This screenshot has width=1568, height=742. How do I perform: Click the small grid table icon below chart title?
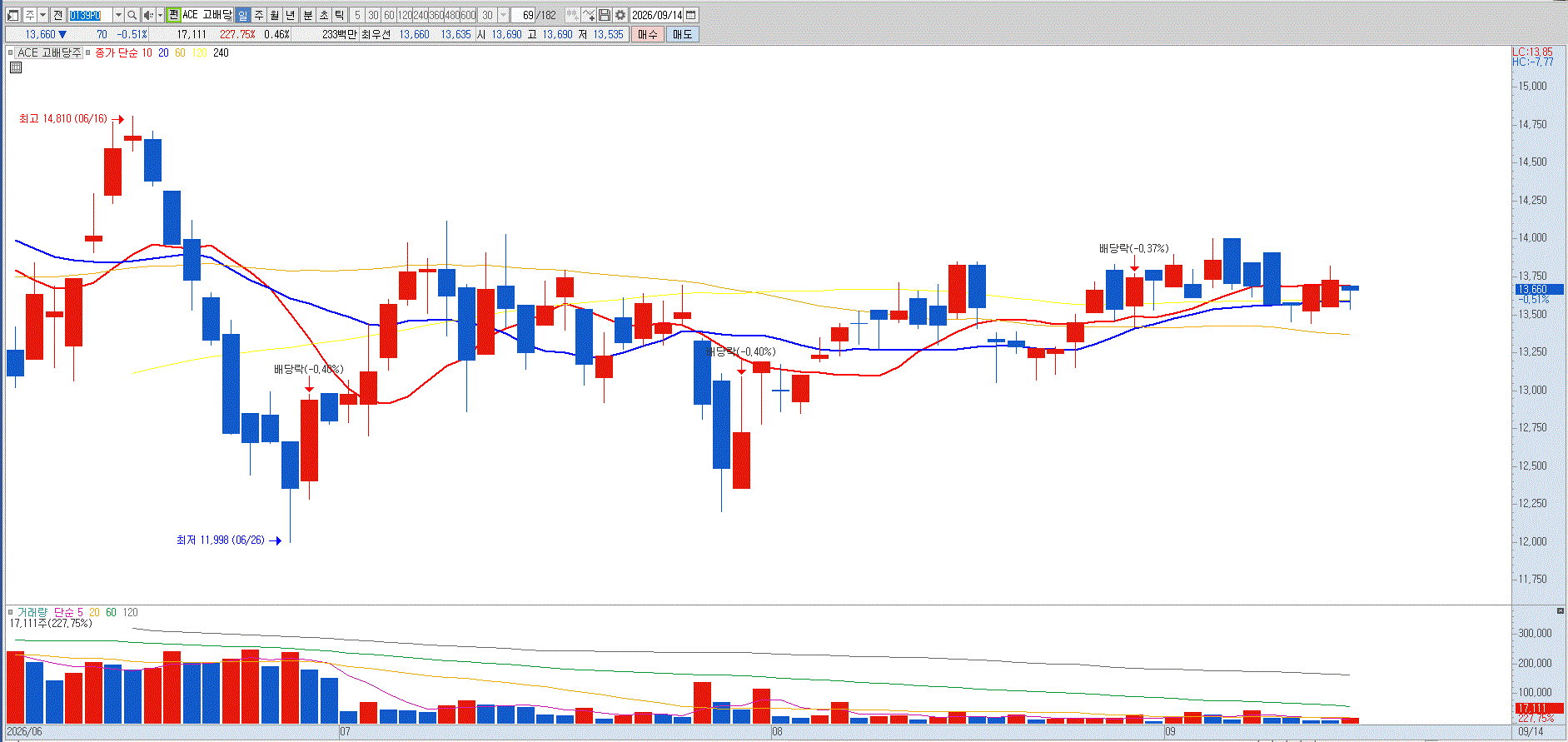point(15,67)
